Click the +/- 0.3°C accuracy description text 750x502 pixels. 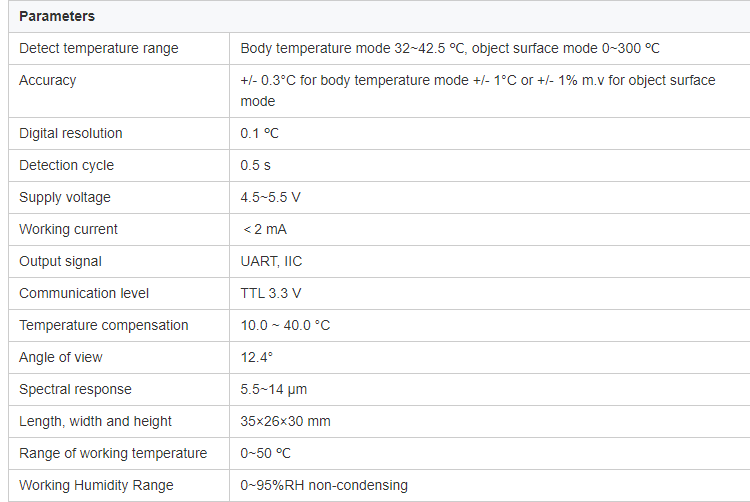coord(478,91)
